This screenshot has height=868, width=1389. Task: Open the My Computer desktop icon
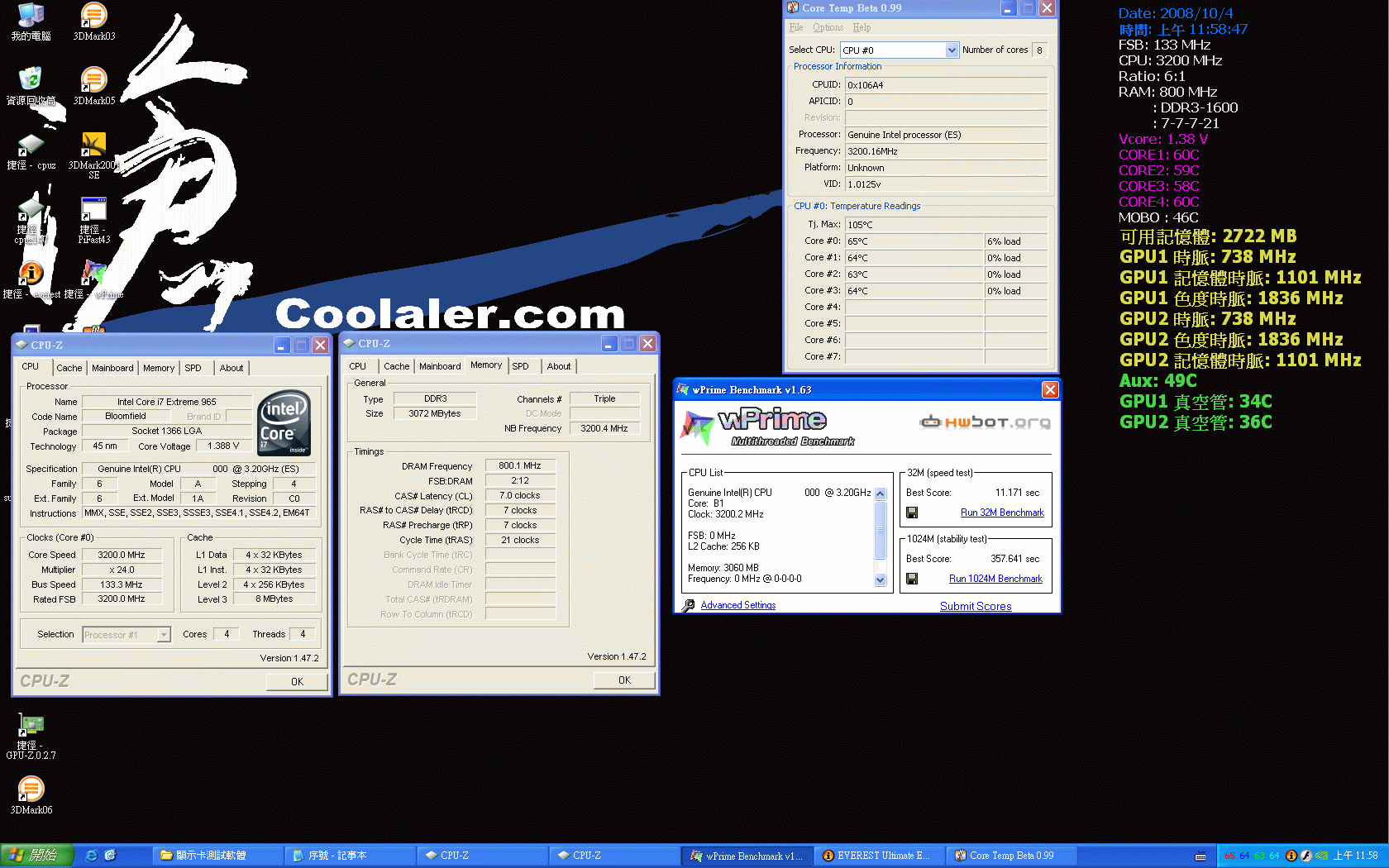[31, 21]
